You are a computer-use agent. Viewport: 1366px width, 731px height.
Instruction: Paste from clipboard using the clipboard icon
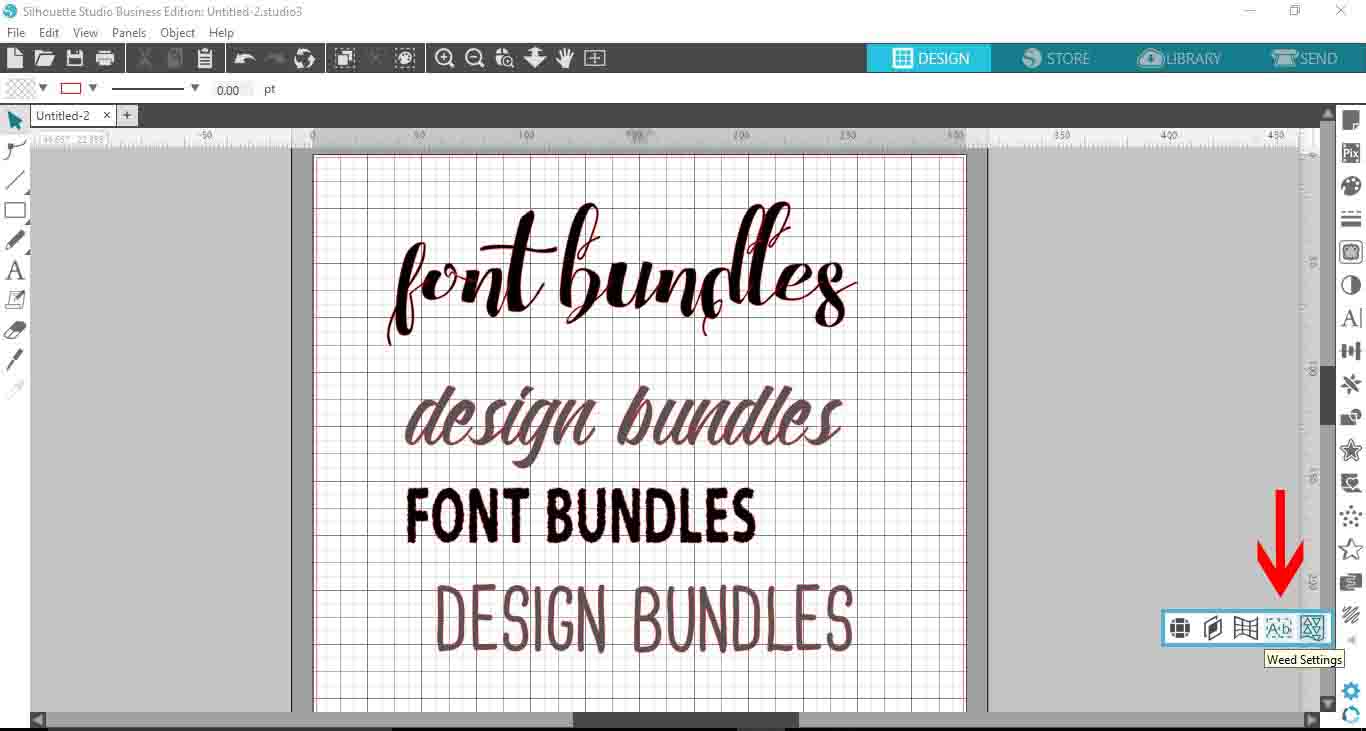click(205, 58)
